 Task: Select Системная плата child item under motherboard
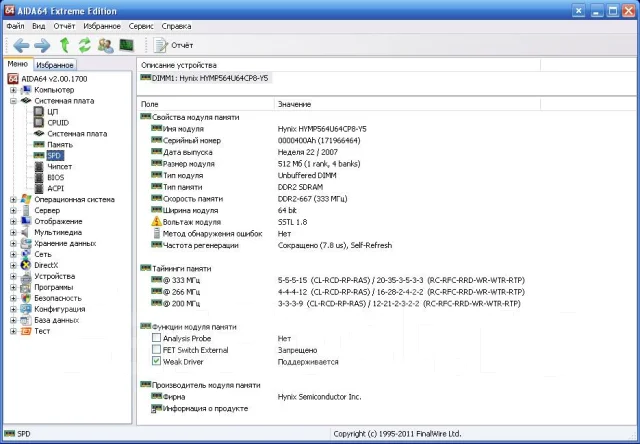click(77, 134)
